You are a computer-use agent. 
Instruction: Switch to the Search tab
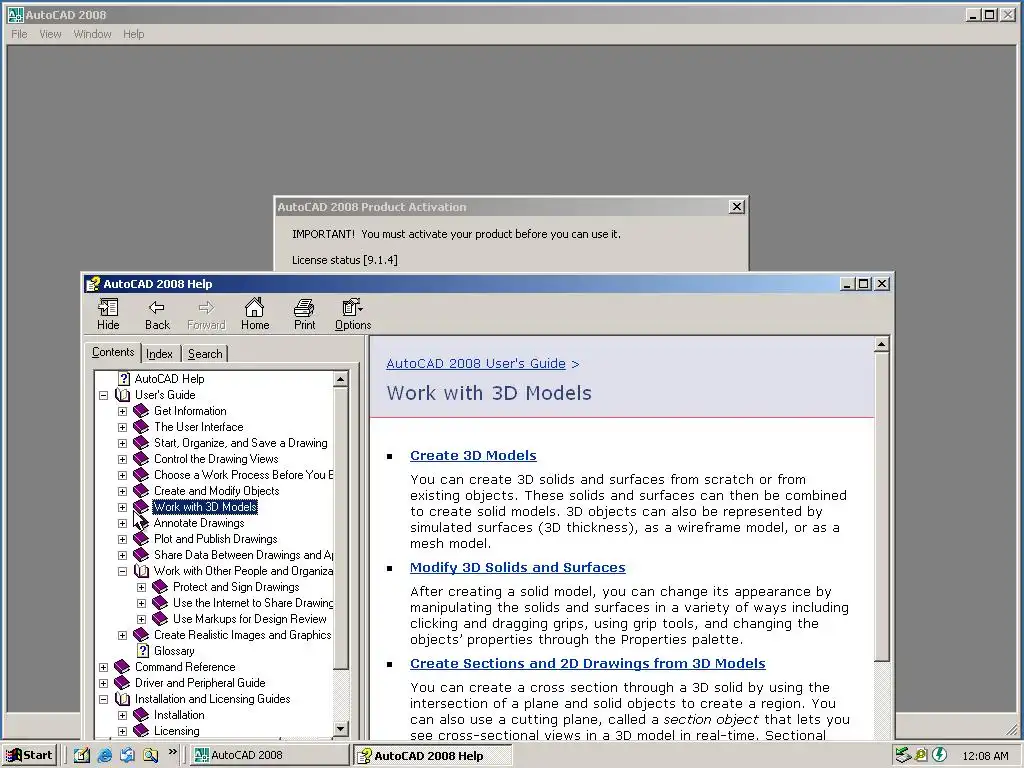pyautogui.click(x=205, y=354)
